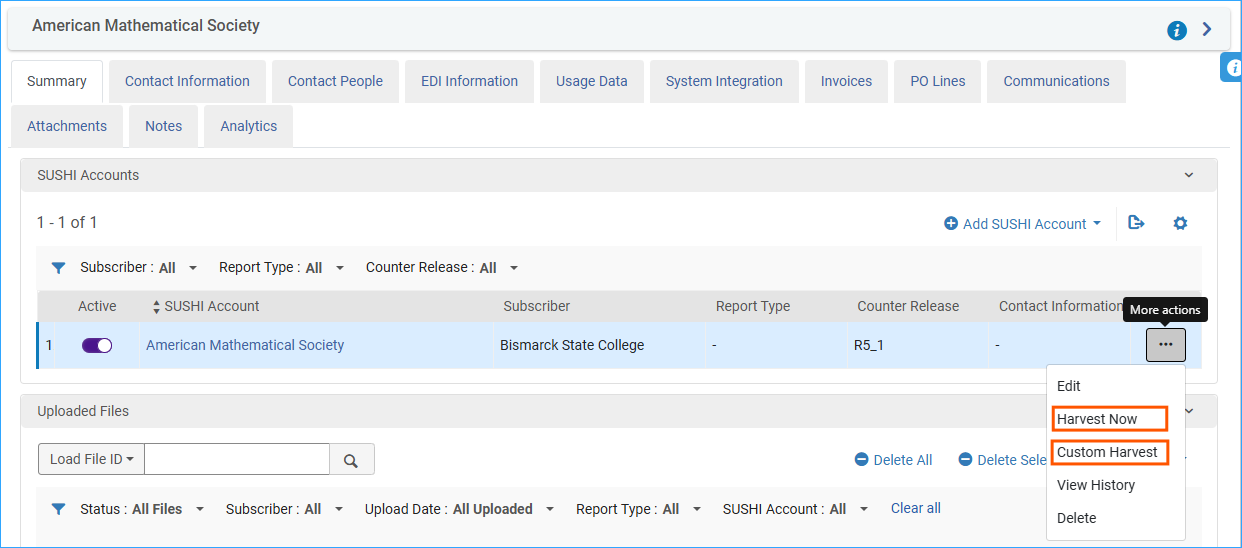Click the Active column header
The image size is (1242, 548).
[97, 306]
